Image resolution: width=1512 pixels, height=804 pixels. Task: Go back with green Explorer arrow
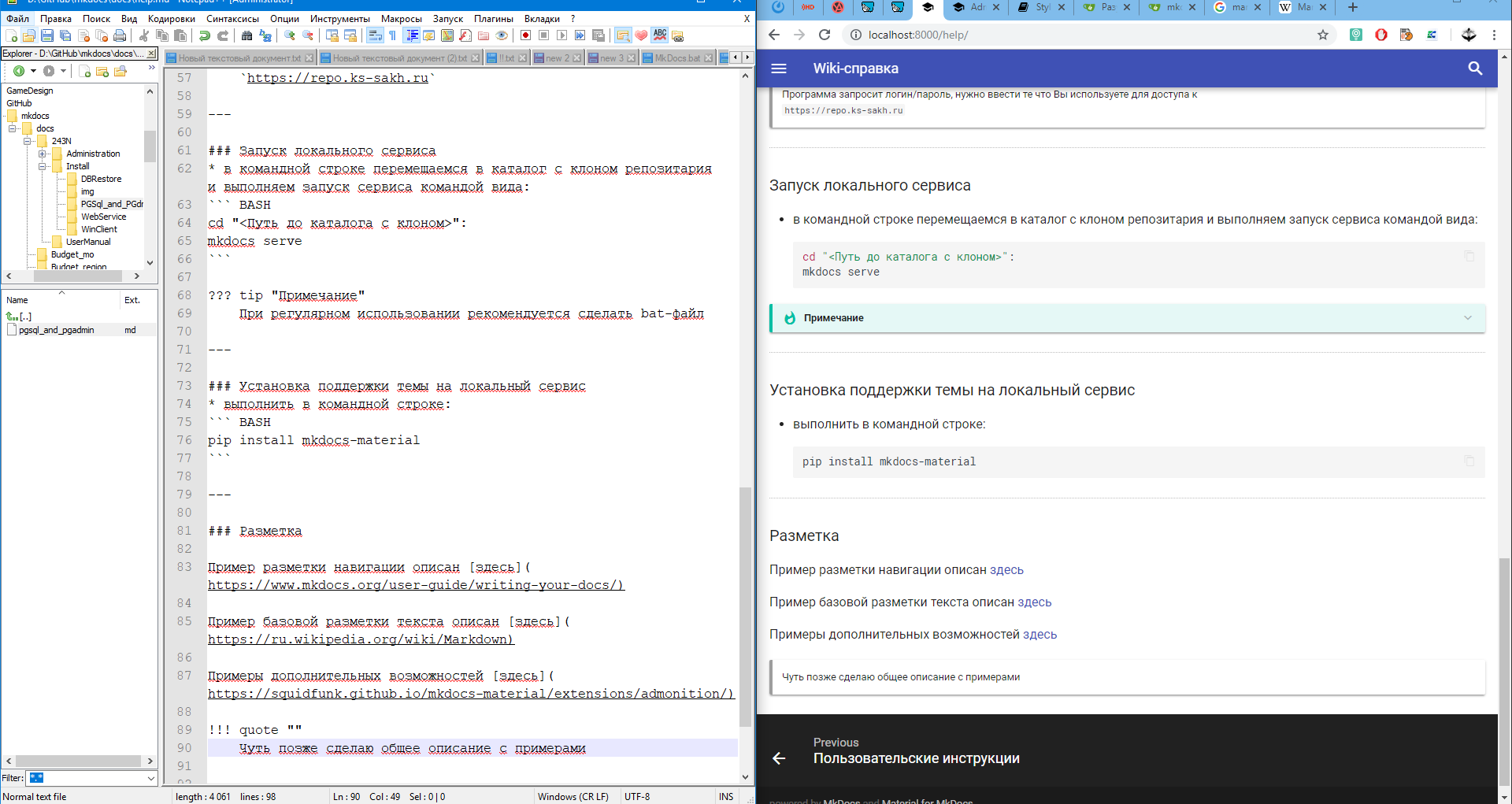click(19, 71)
